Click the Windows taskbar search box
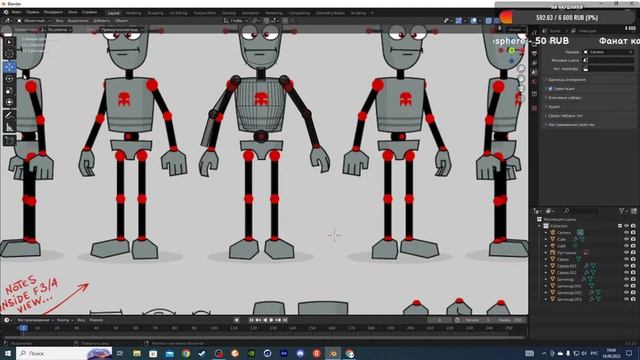Image resolution: width=640 pixels, height=360 pixels. click(x=64, y=353)
